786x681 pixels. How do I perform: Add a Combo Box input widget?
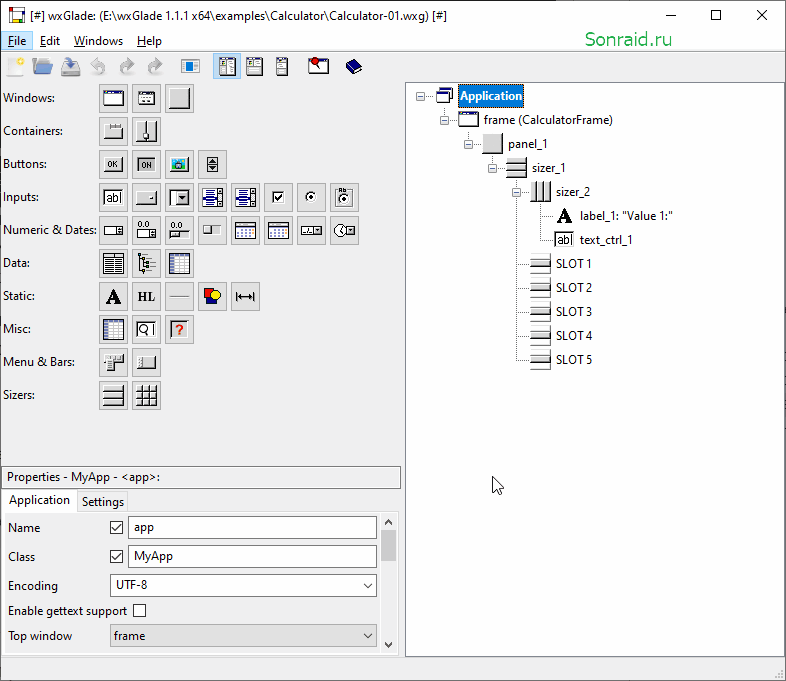179,197
